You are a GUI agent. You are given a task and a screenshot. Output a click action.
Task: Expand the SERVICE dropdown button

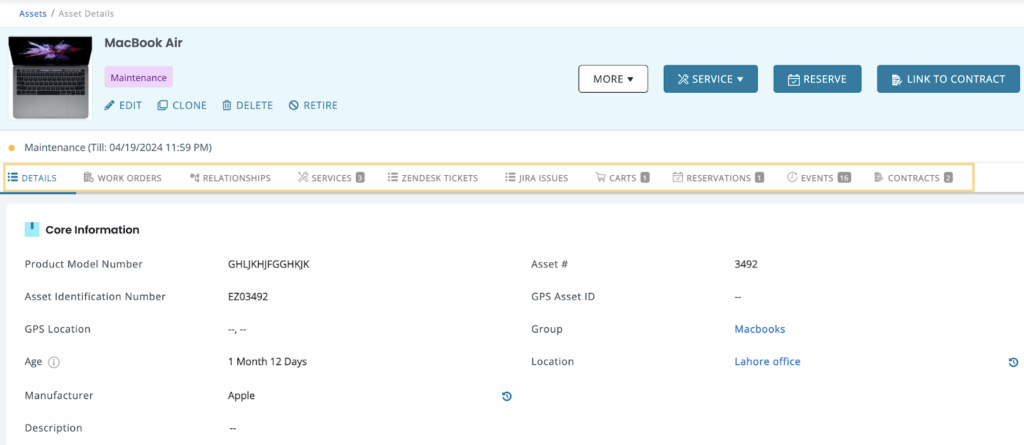711,79
